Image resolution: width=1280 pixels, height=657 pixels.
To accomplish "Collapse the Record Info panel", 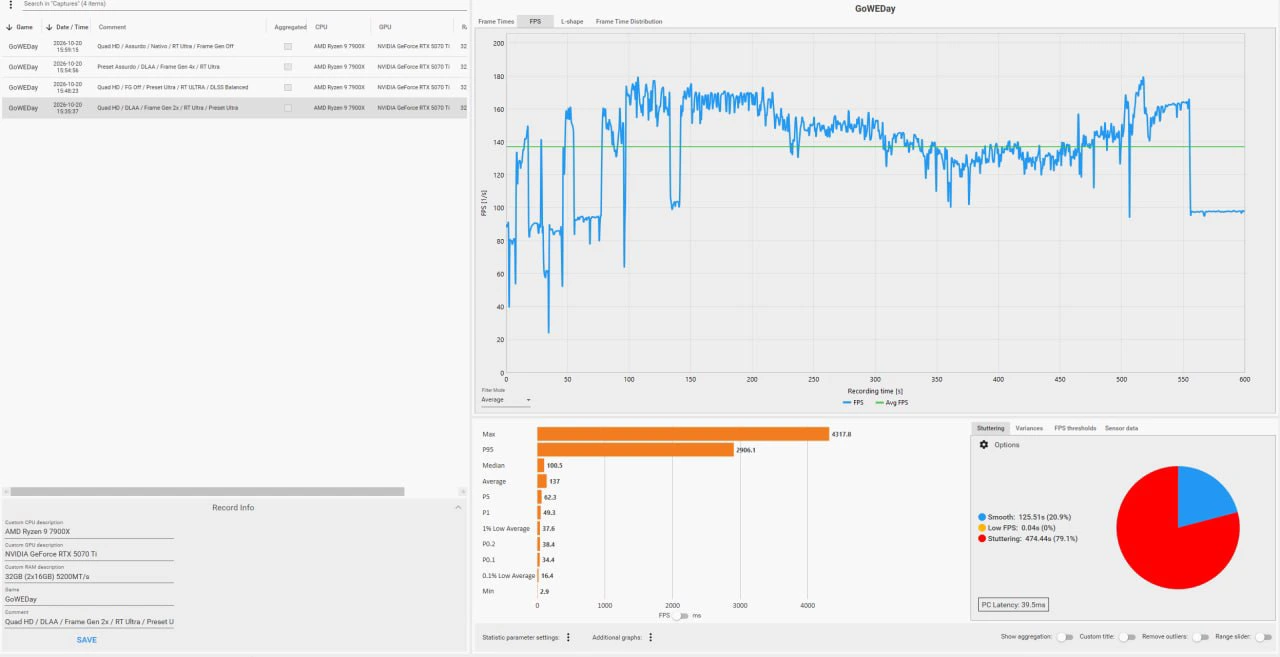I will (459, 507).
